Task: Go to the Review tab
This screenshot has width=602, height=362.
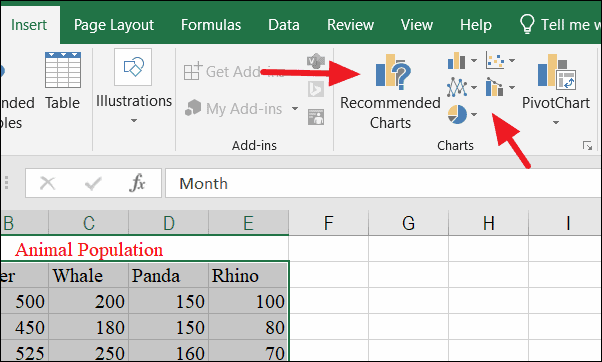Action: click(x=351, y=25)
